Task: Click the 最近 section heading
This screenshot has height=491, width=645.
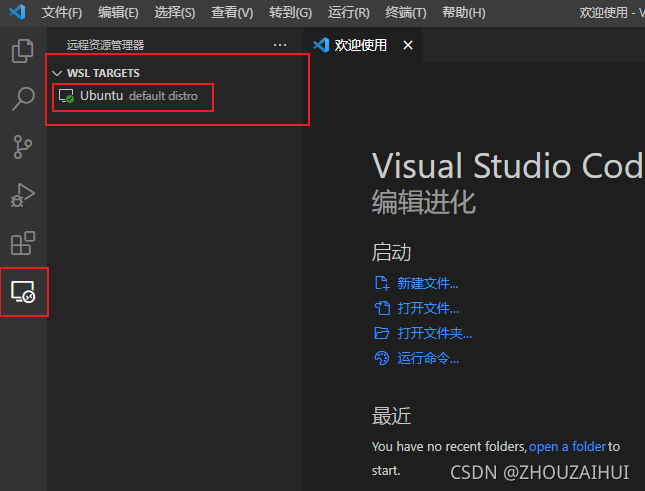Action: pos(391,416)
